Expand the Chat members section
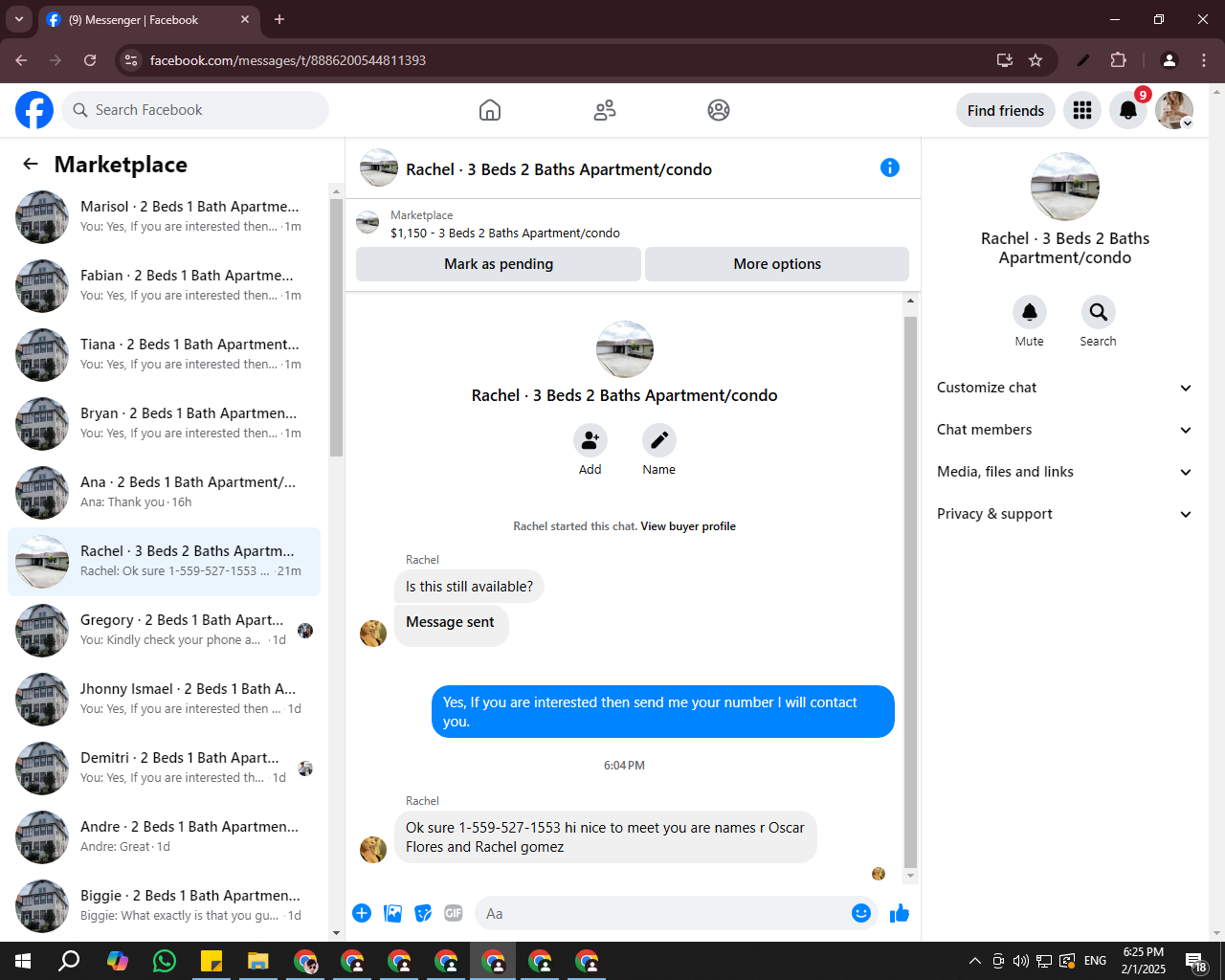The width and height of the screenshot is (1225, 980). click(x=1064, y=430)
